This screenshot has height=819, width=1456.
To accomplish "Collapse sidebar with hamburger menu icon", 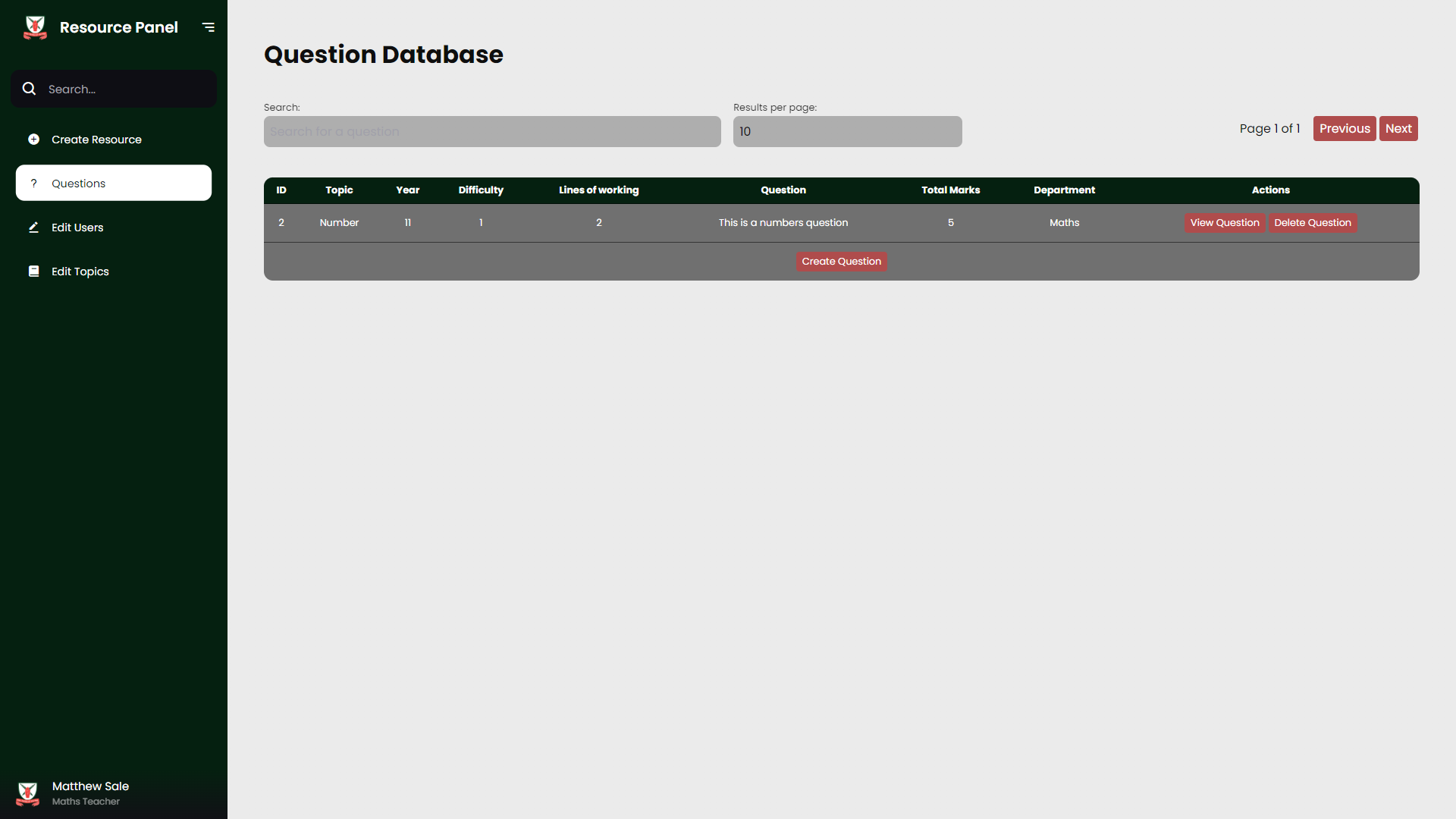I will (208, 27).
